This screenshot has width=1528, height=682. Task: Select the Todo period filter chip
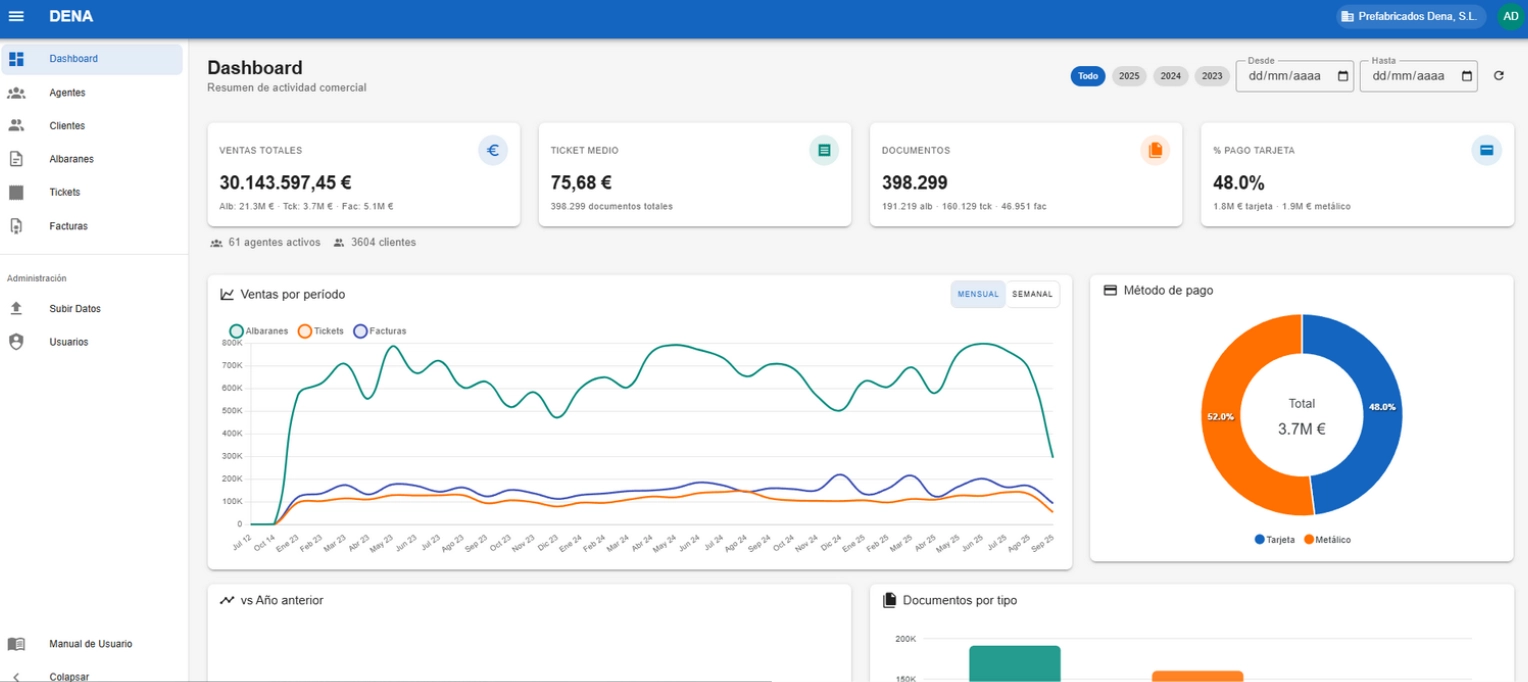[x=1088, y=76]
